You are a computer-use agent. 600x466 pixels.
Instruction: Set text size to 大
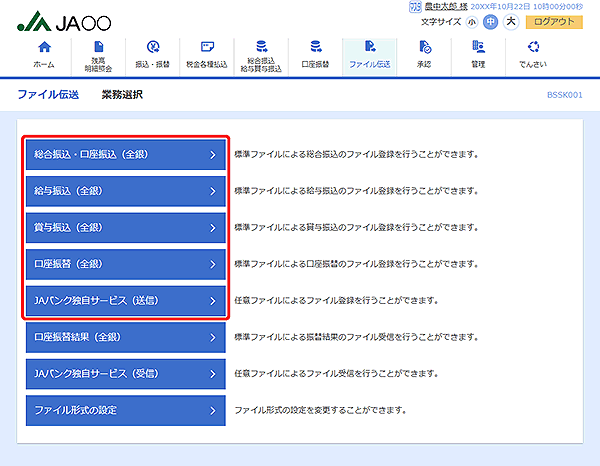coord(511,22)
